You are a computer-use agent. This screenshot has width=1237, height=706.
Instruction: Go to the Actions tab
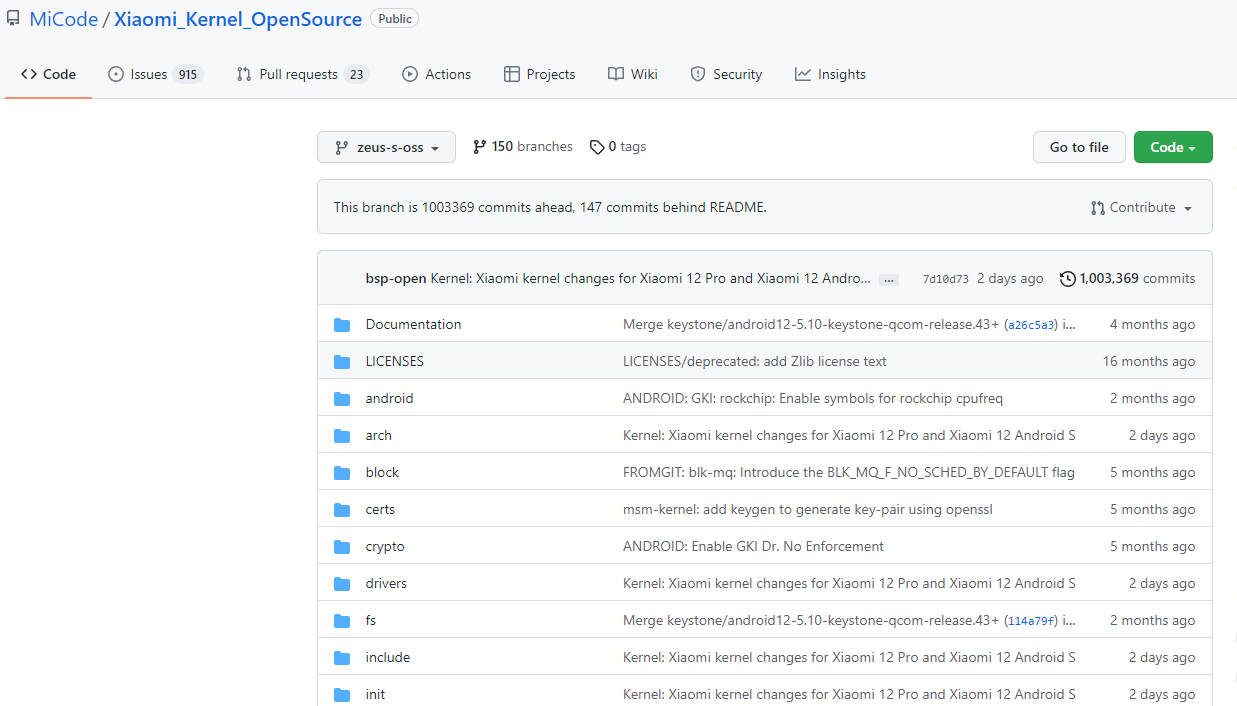pos(436,74)
